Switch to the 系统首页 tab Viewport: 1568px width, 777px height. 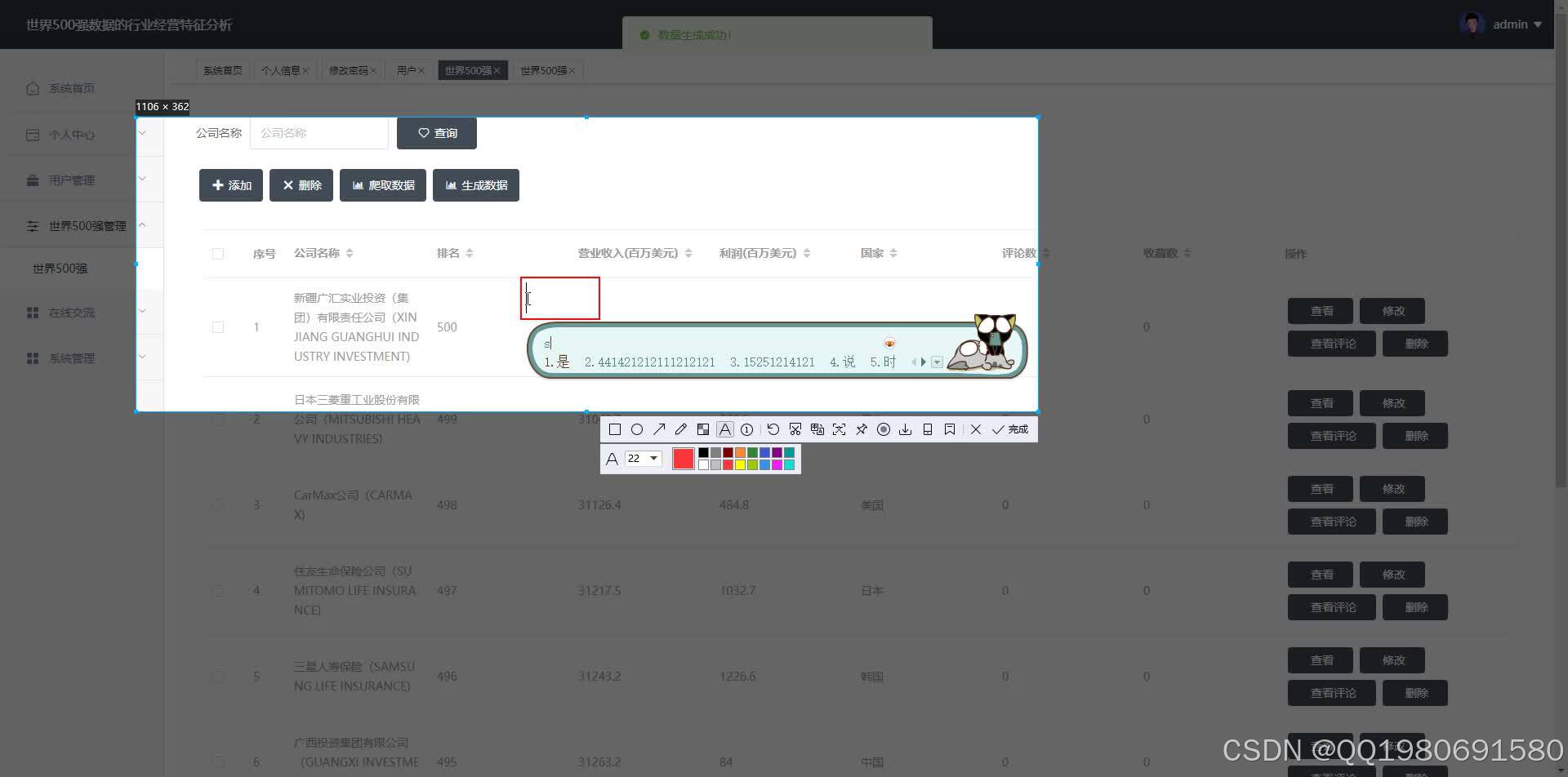point(223,71)
